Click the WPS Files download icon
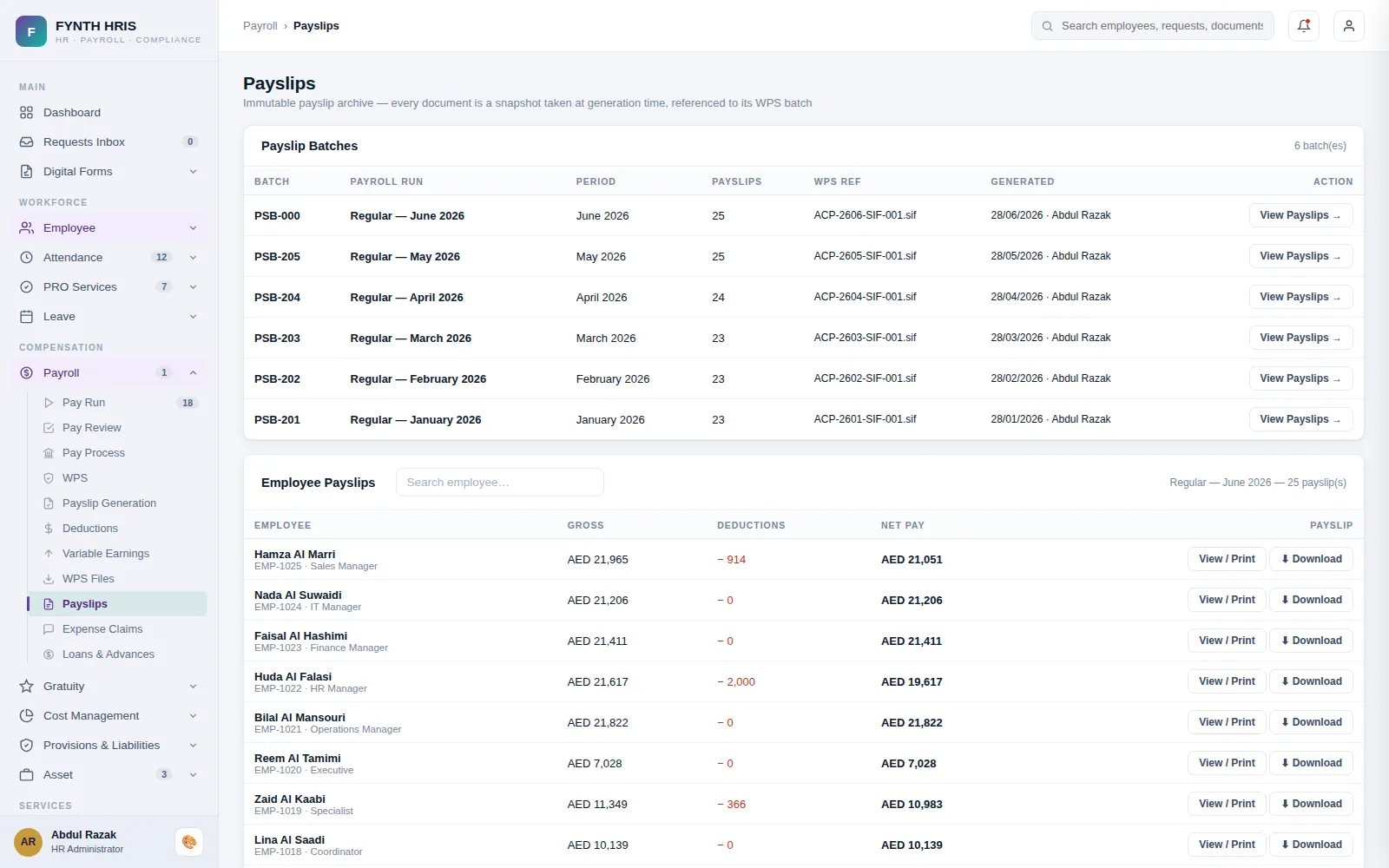This screenshot has width=1389, height=868. (49, 579)
